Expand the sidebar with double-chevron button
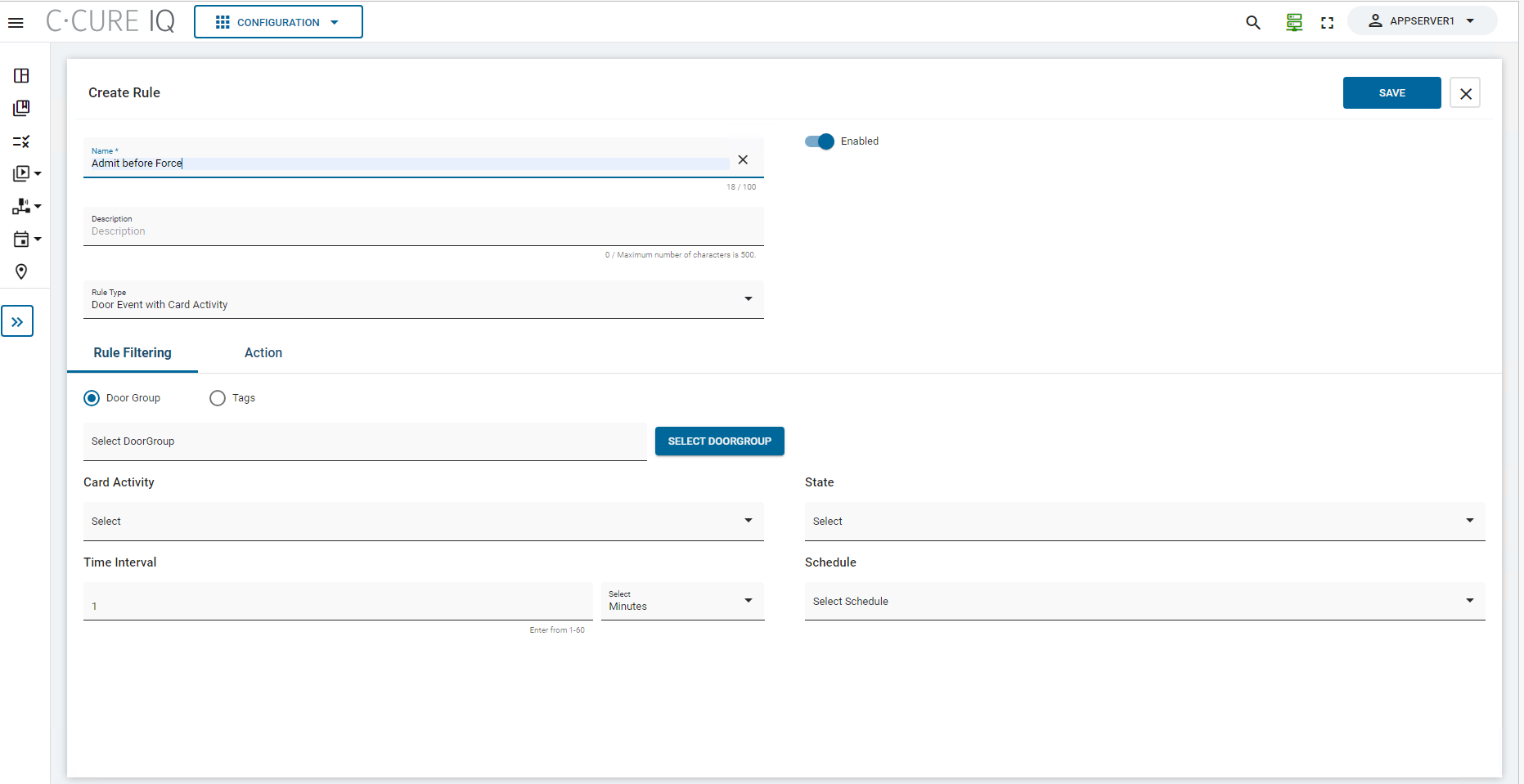 17,322
